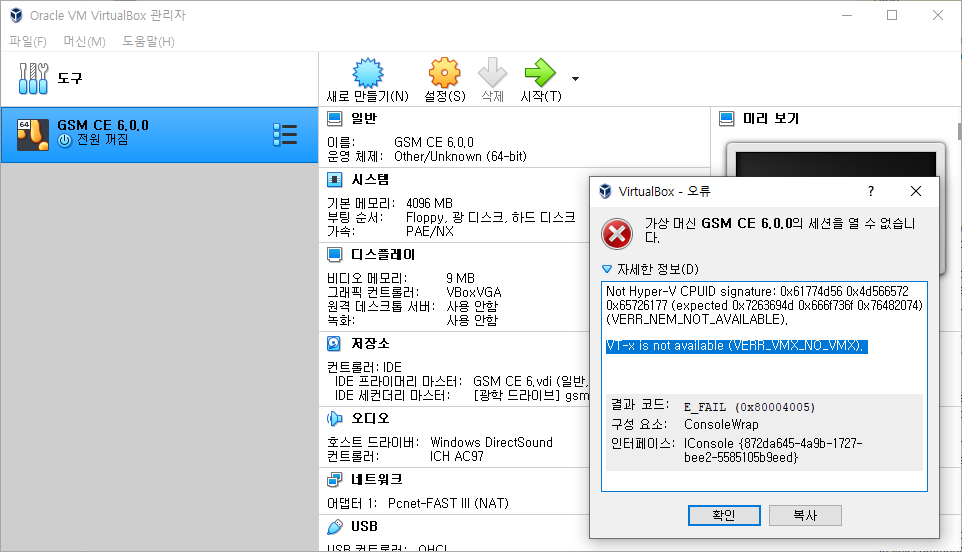Click the Audio (오디오) speaker icon
Screen dimensions: 962x552
334,418
